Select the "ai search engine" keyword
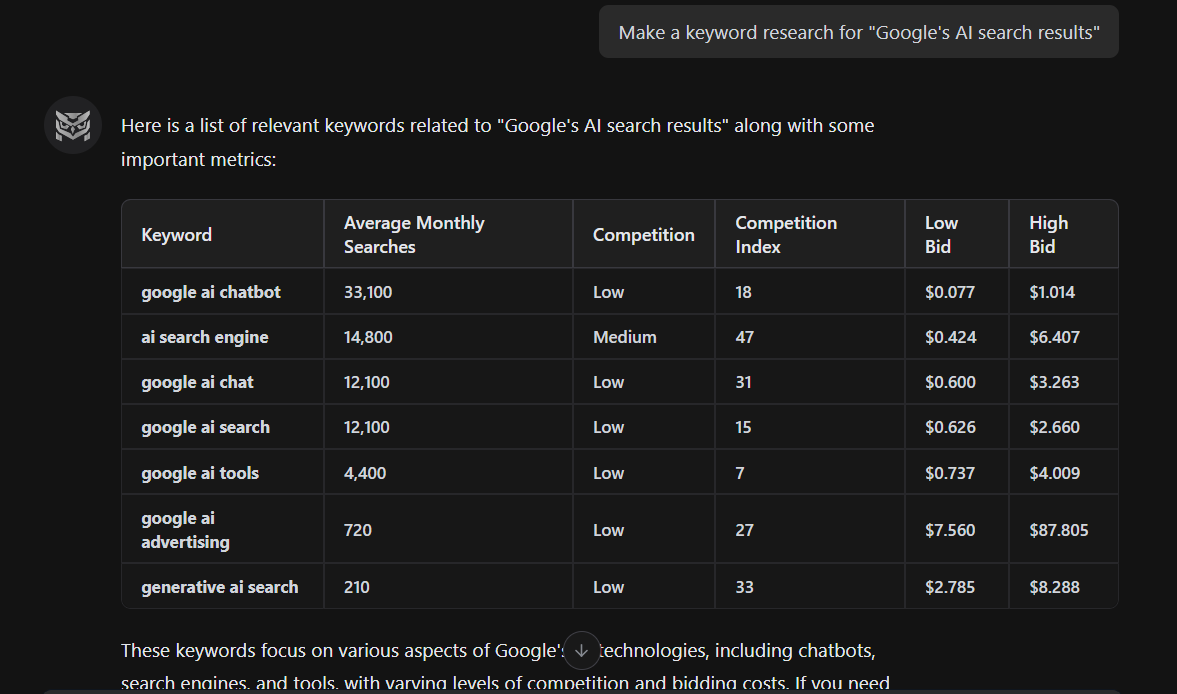Screen dimensions: 1177x694 point(203,337)
